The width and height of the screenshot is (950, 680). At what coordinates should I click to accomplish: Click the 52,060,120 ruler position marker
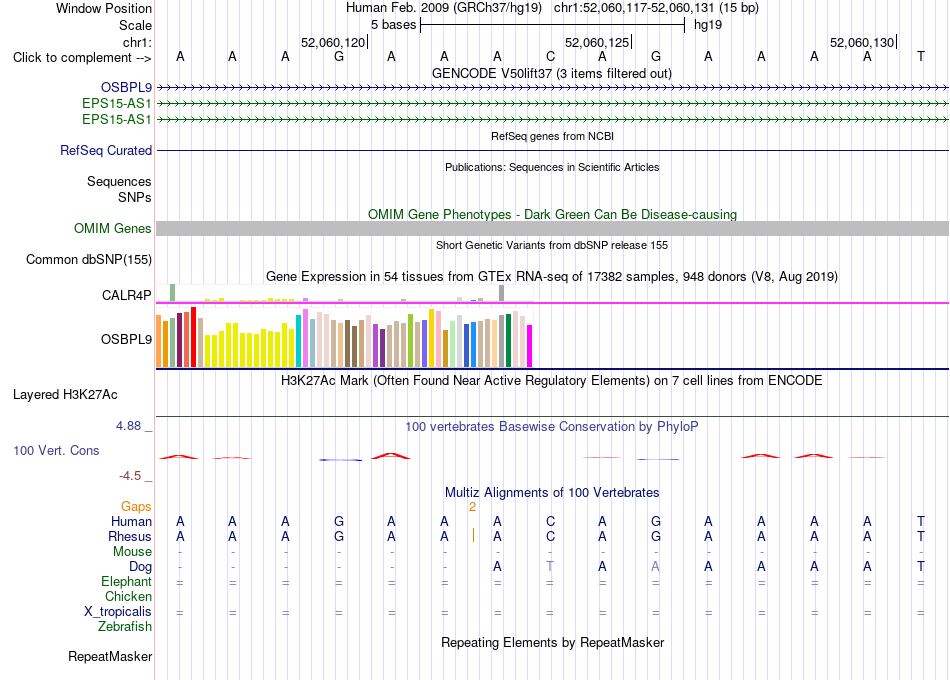[x=334, y=42]
